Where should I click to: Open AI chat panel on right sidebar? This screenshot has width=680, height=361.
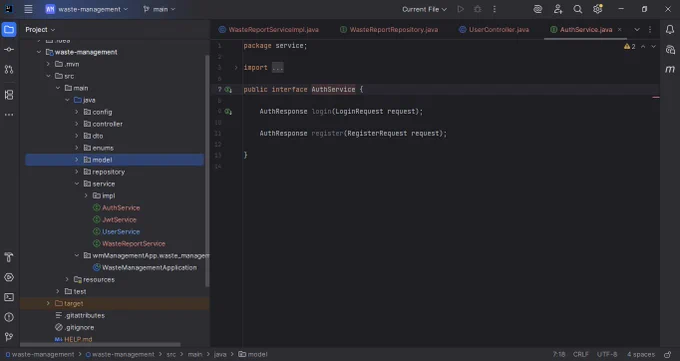[x=670, y=49]
